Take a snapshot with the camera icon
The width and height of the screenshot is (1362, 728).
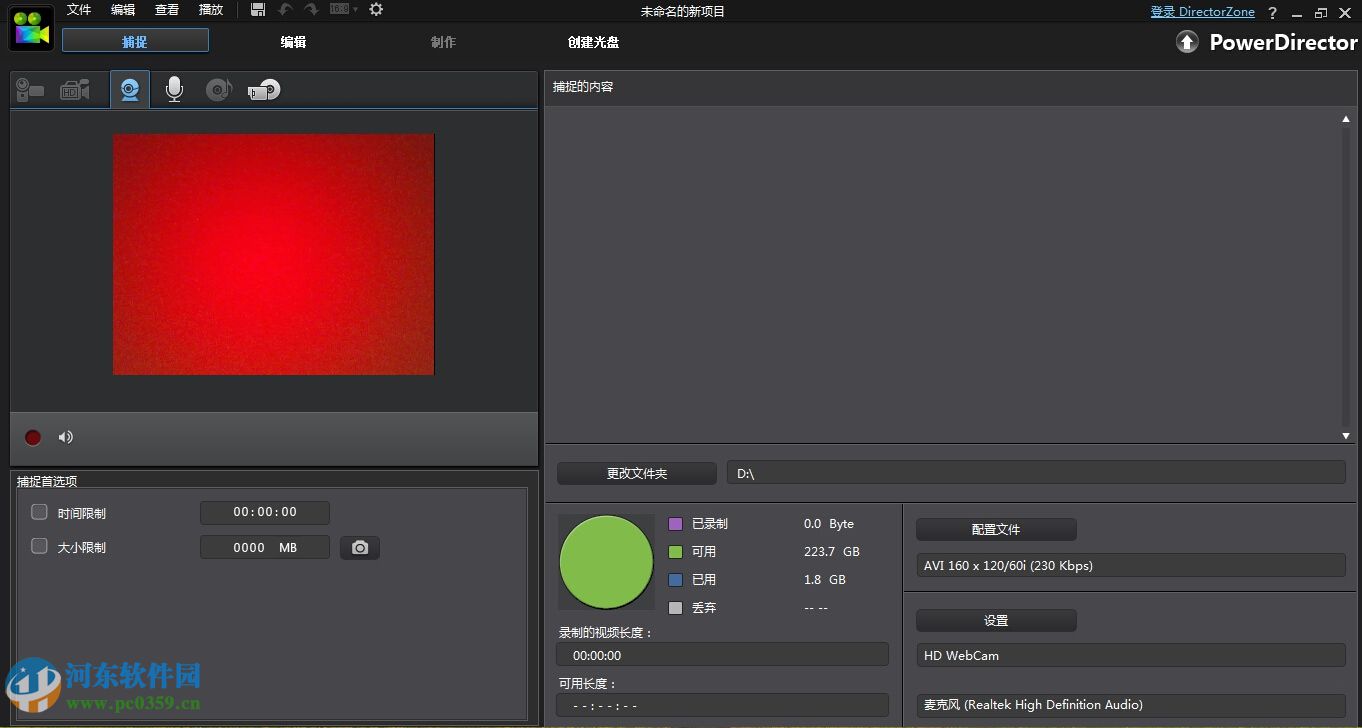(359, 547)
